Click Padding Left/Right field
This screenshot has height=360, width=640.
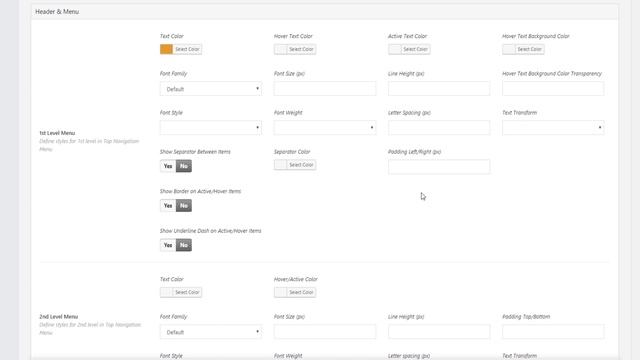(x=439, y=167)
